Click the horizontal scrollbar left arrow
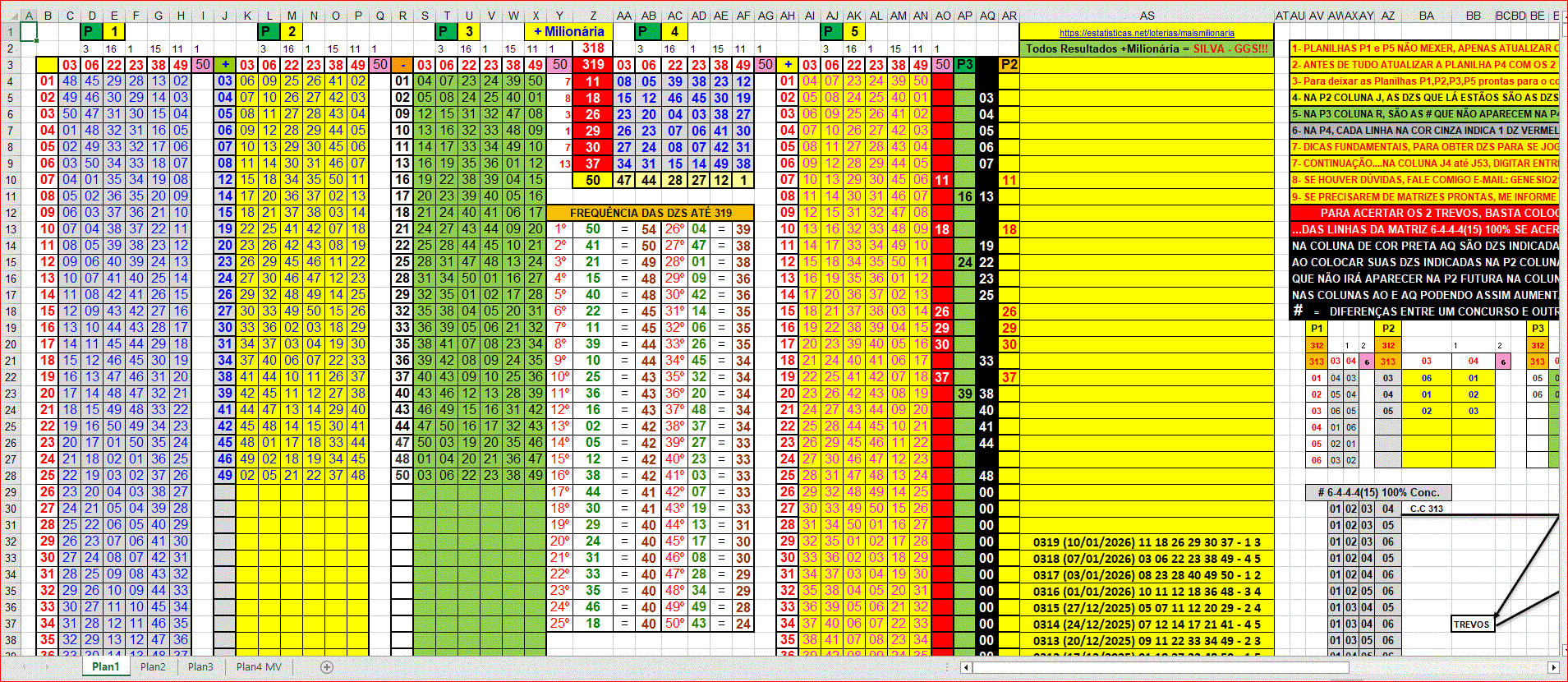The height and width of the screenshot is (682, 1568). (x=966, y=667)
